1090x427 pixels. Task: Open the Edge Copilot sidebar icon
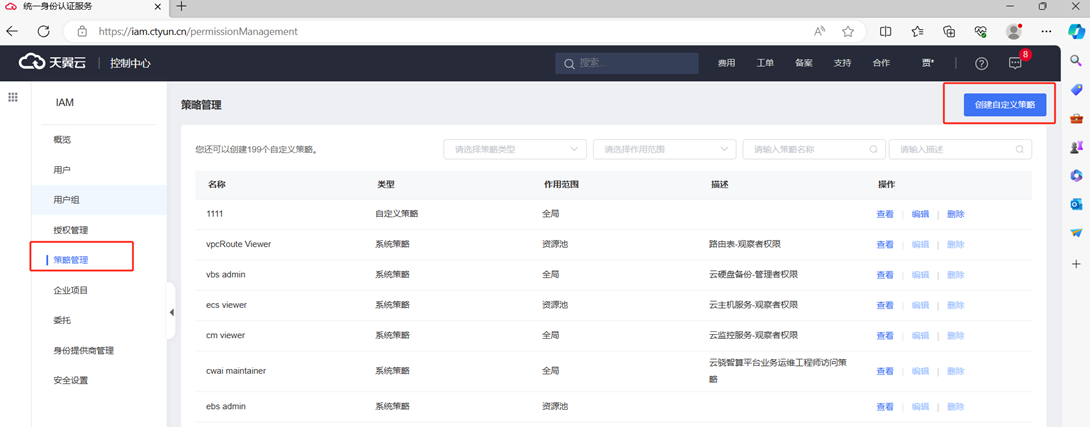pyautogui.click(x=1076, y=31)
